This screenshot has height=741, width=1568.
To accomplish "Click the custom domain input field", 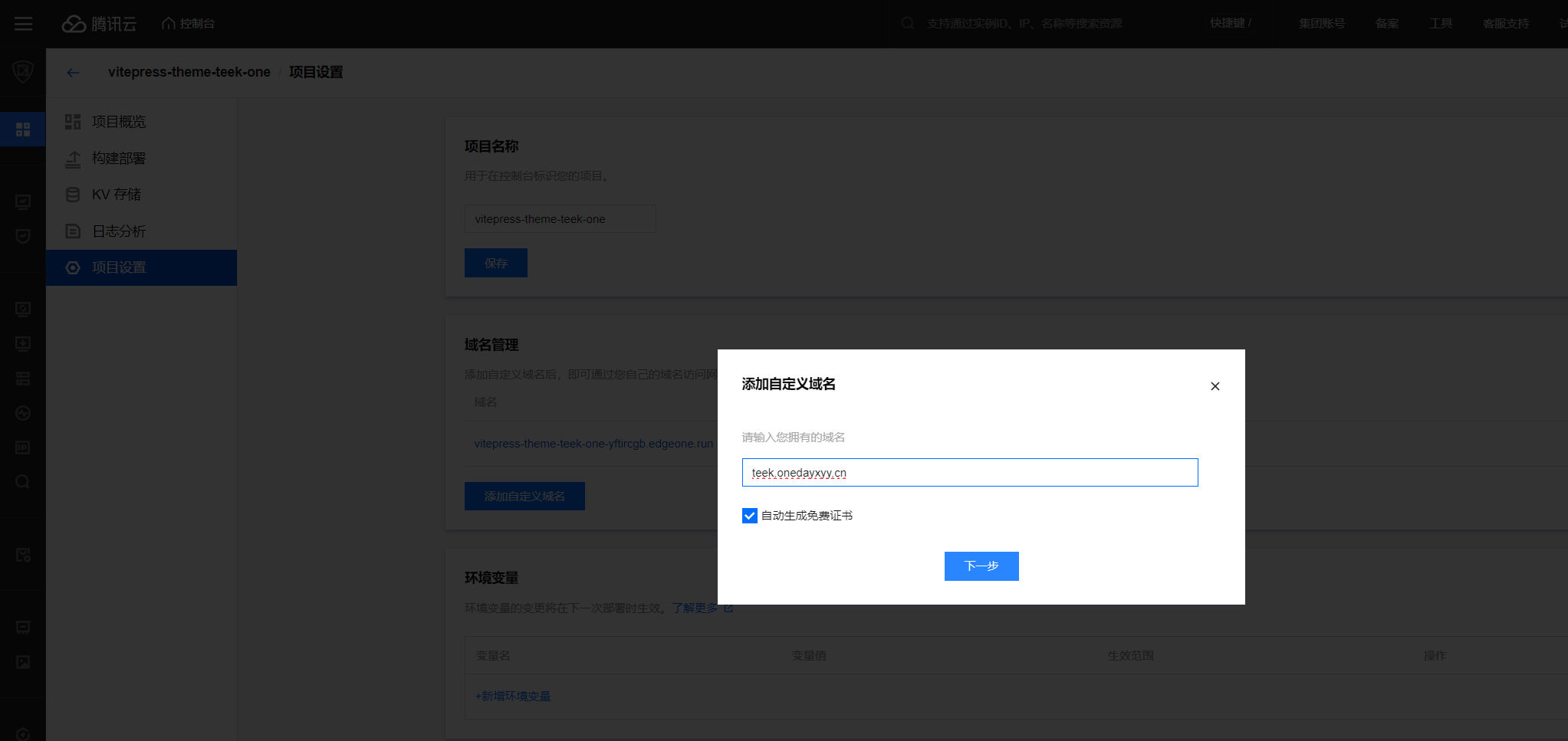I will (x=969, y=473).
